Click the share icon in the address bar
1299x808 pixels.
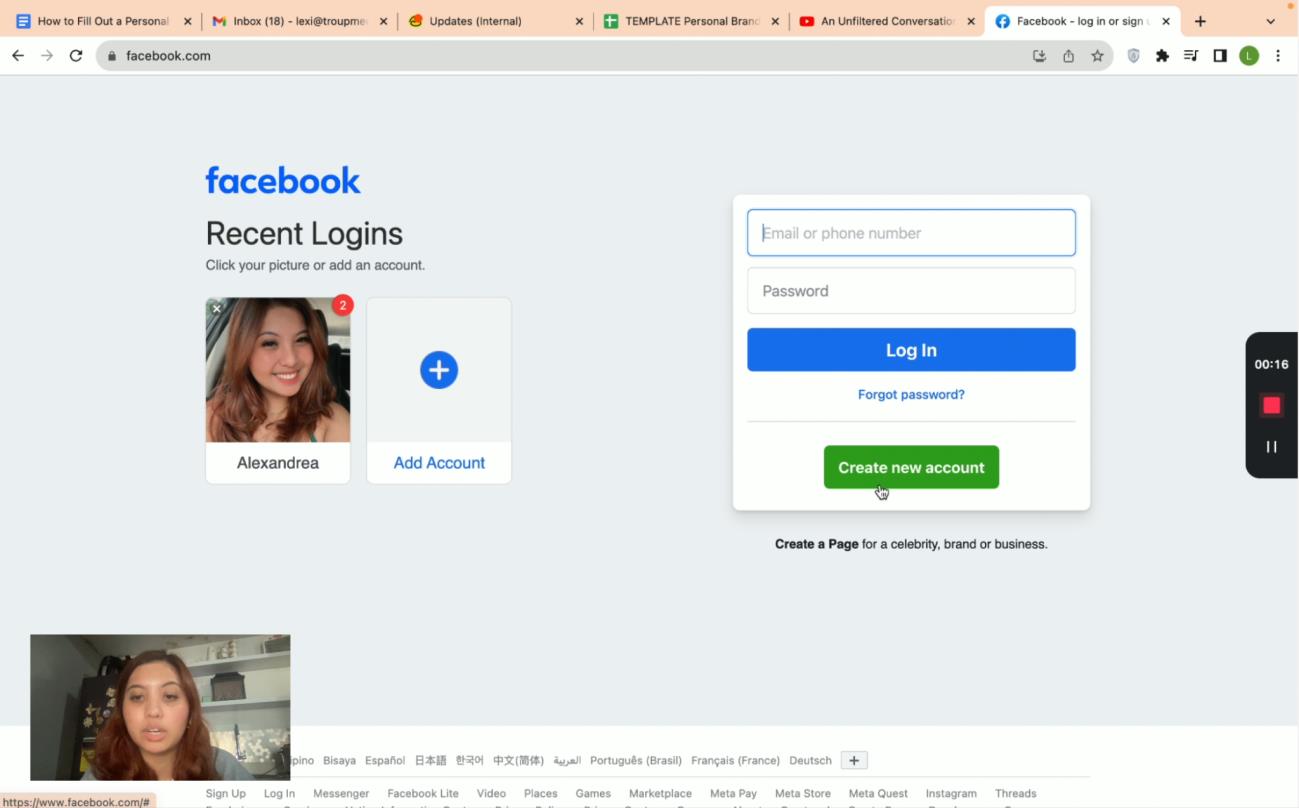click(1068, 56)
